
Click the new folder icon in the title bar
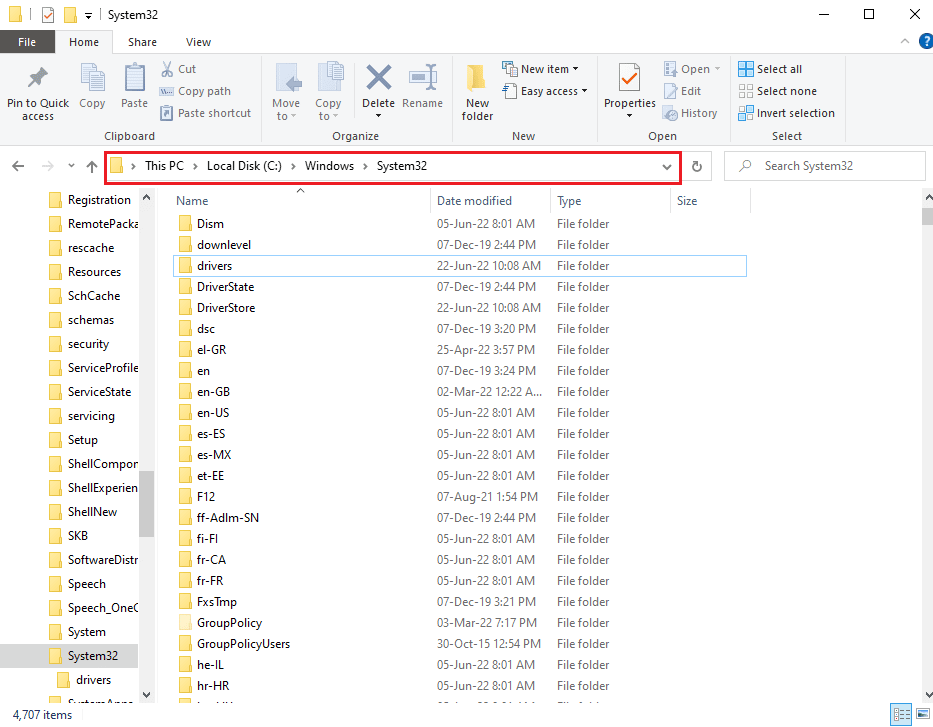[x=70, y=14]
